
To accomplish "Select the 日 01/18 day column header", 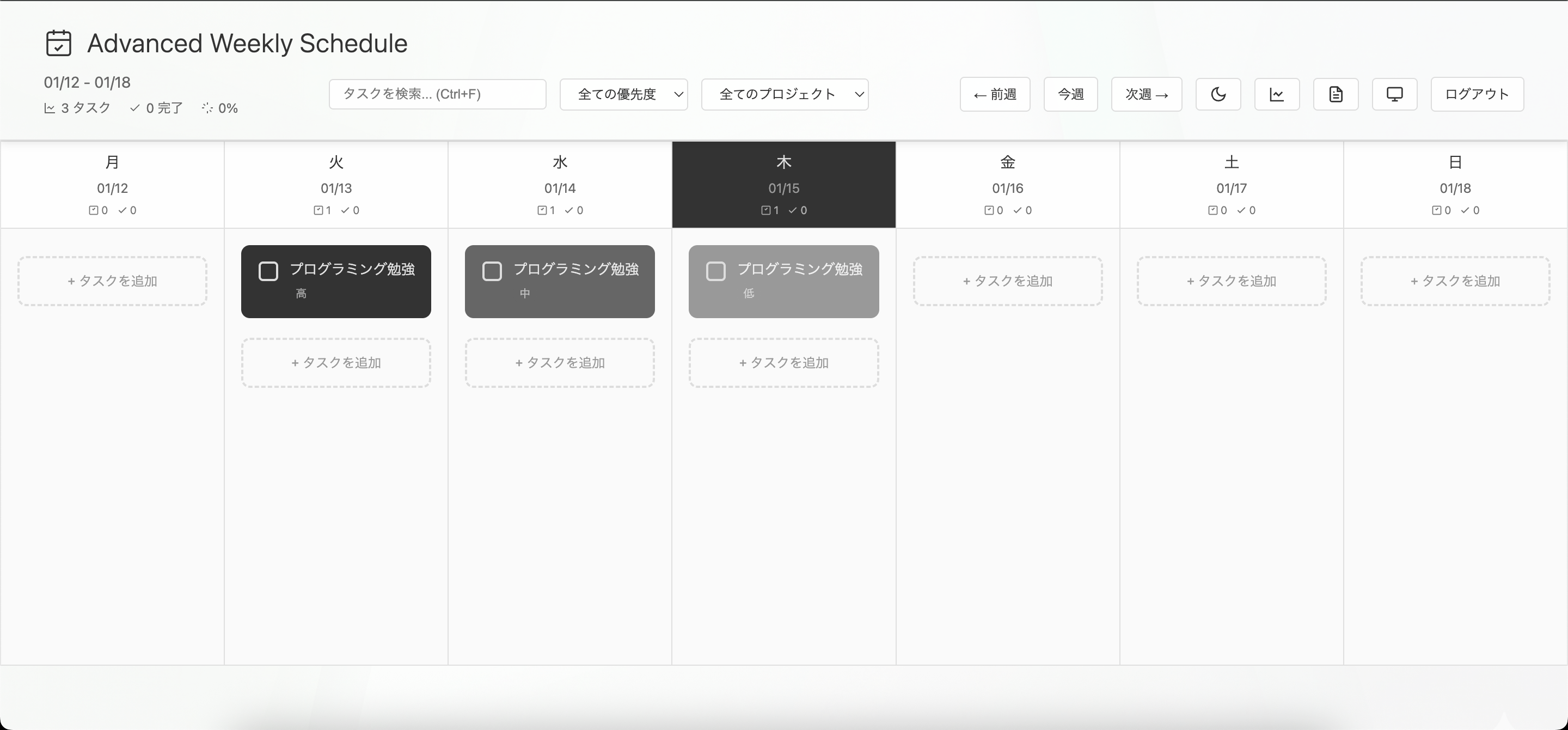I will point(1456,185).
